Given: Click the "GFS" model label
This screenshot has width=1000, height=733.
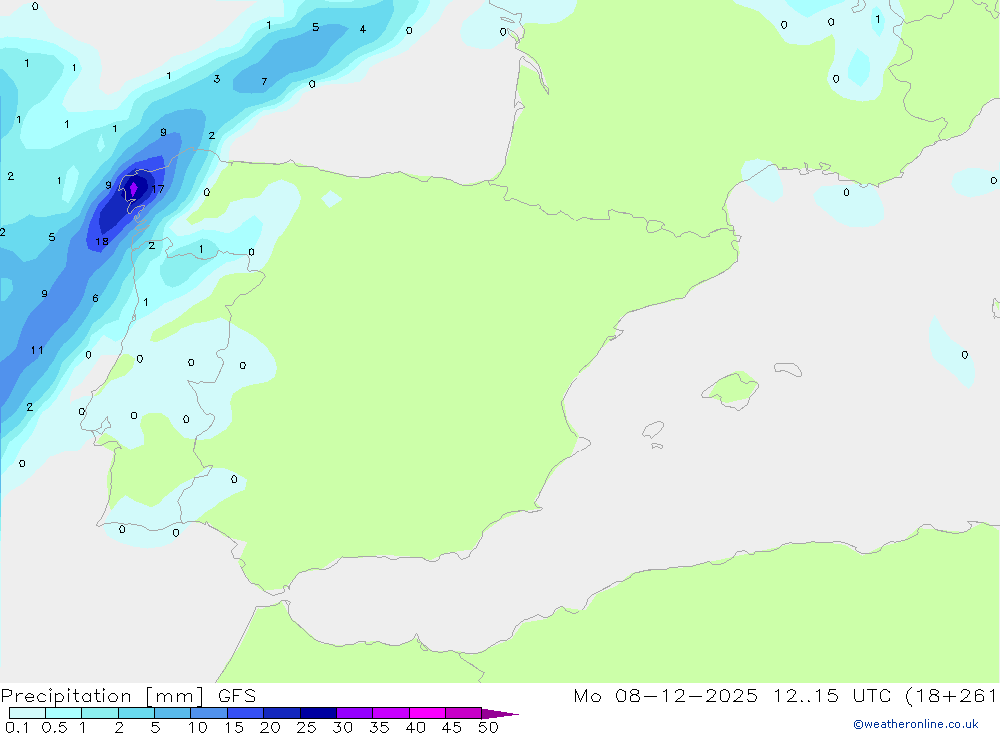Looking at the screenshot, I should (237, 695).
